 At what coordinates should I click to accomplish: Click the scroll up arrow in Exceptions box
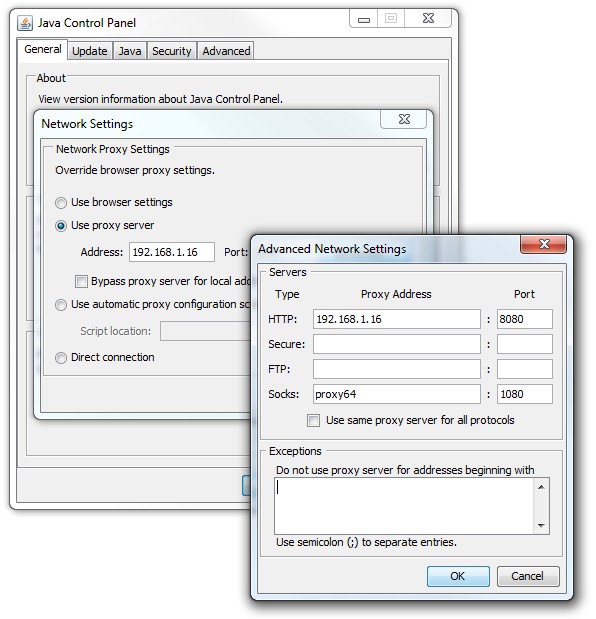(541, 487)
